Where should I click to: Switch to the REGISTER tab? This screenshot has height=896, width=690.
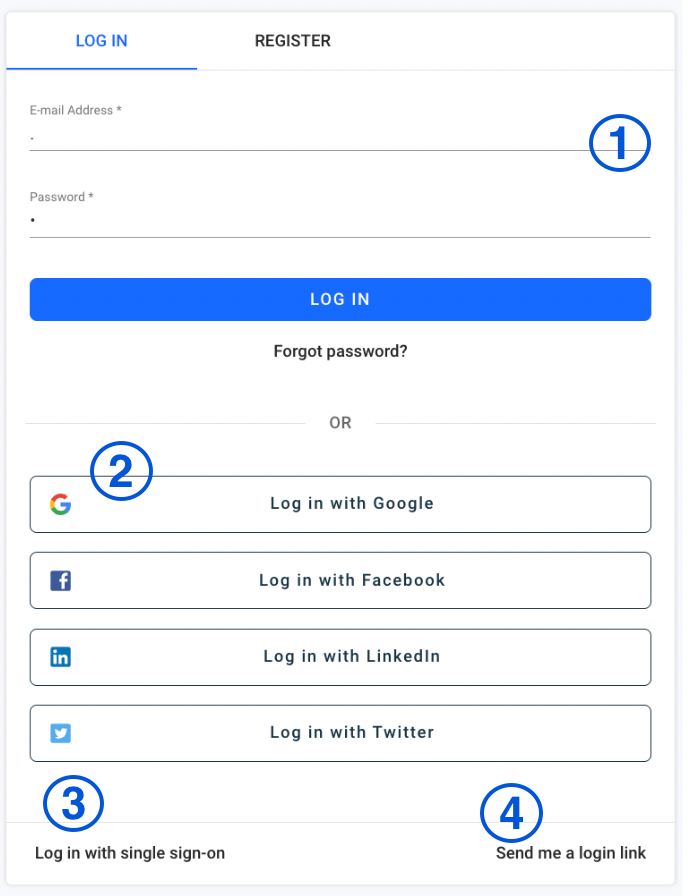292,41
